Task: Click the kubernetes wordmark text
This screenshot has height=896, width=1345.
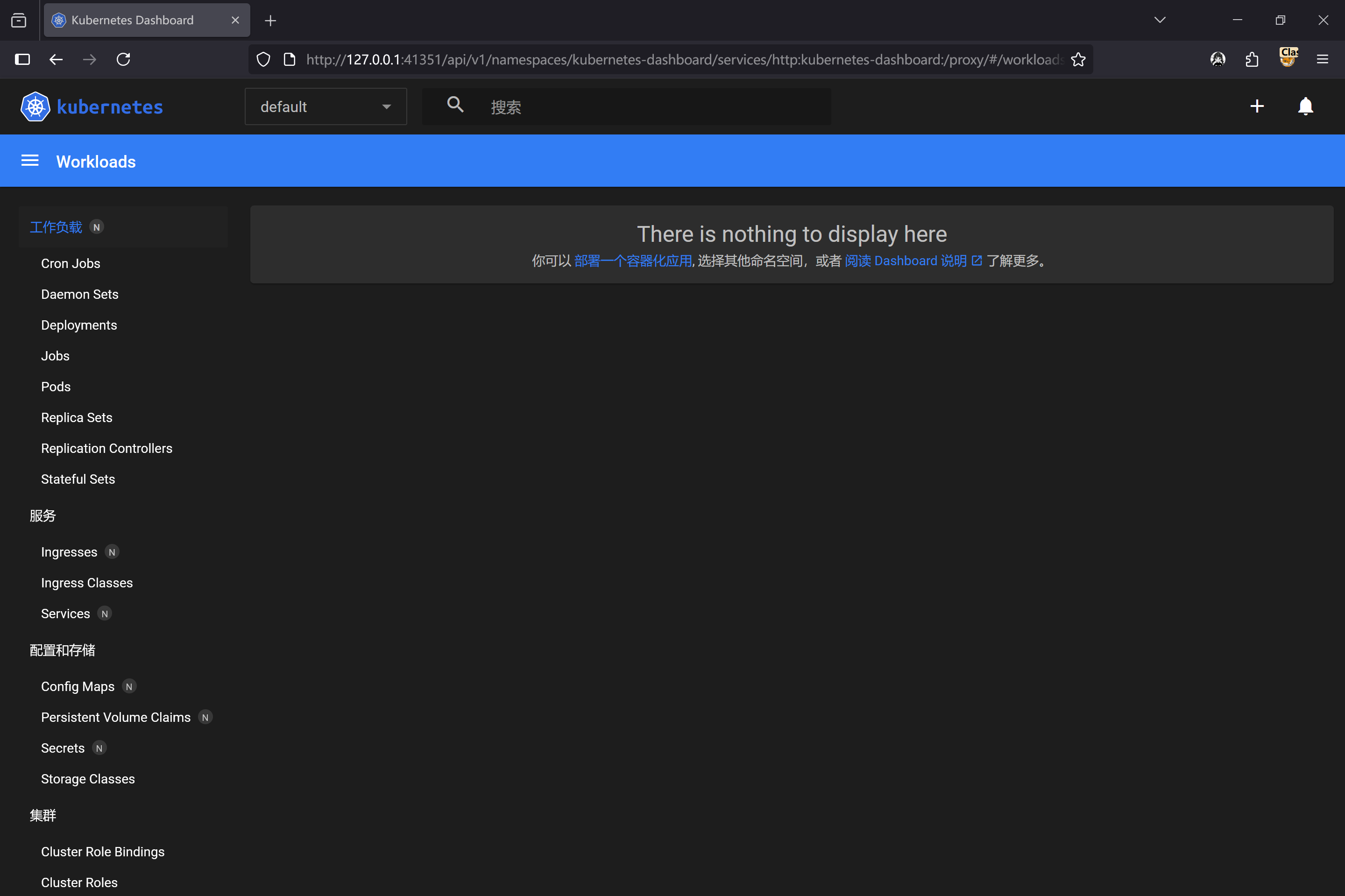Action: (110, 107)
